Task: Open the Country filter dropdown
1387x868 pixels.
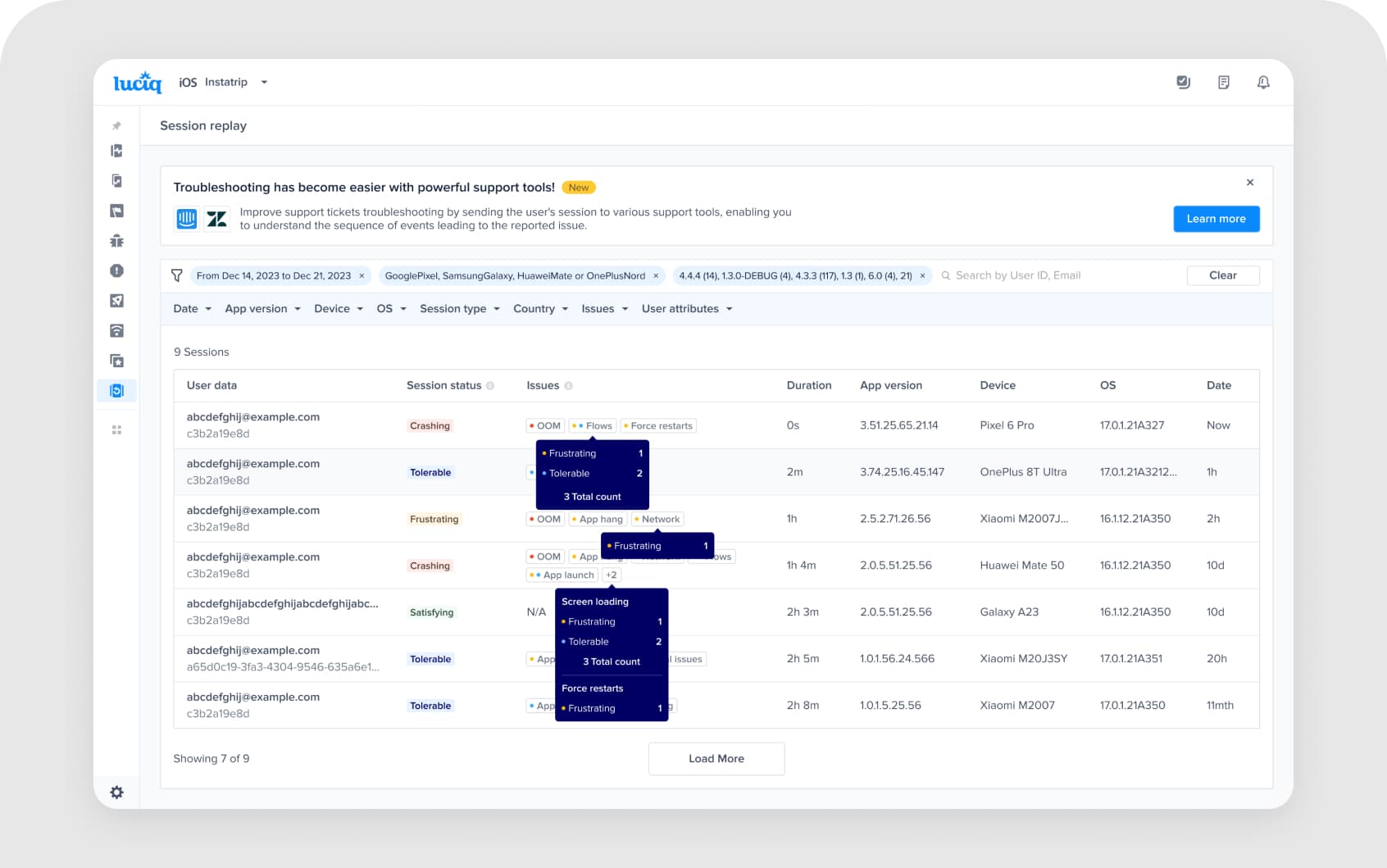Action: 541,309
